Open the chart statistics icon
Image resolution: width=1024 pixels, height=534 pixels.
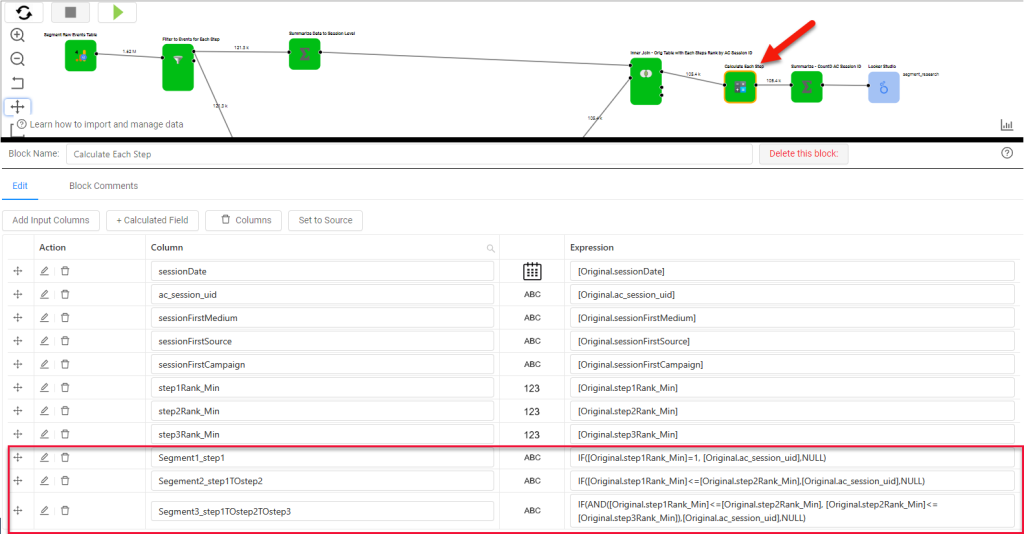coord(1007,125)
